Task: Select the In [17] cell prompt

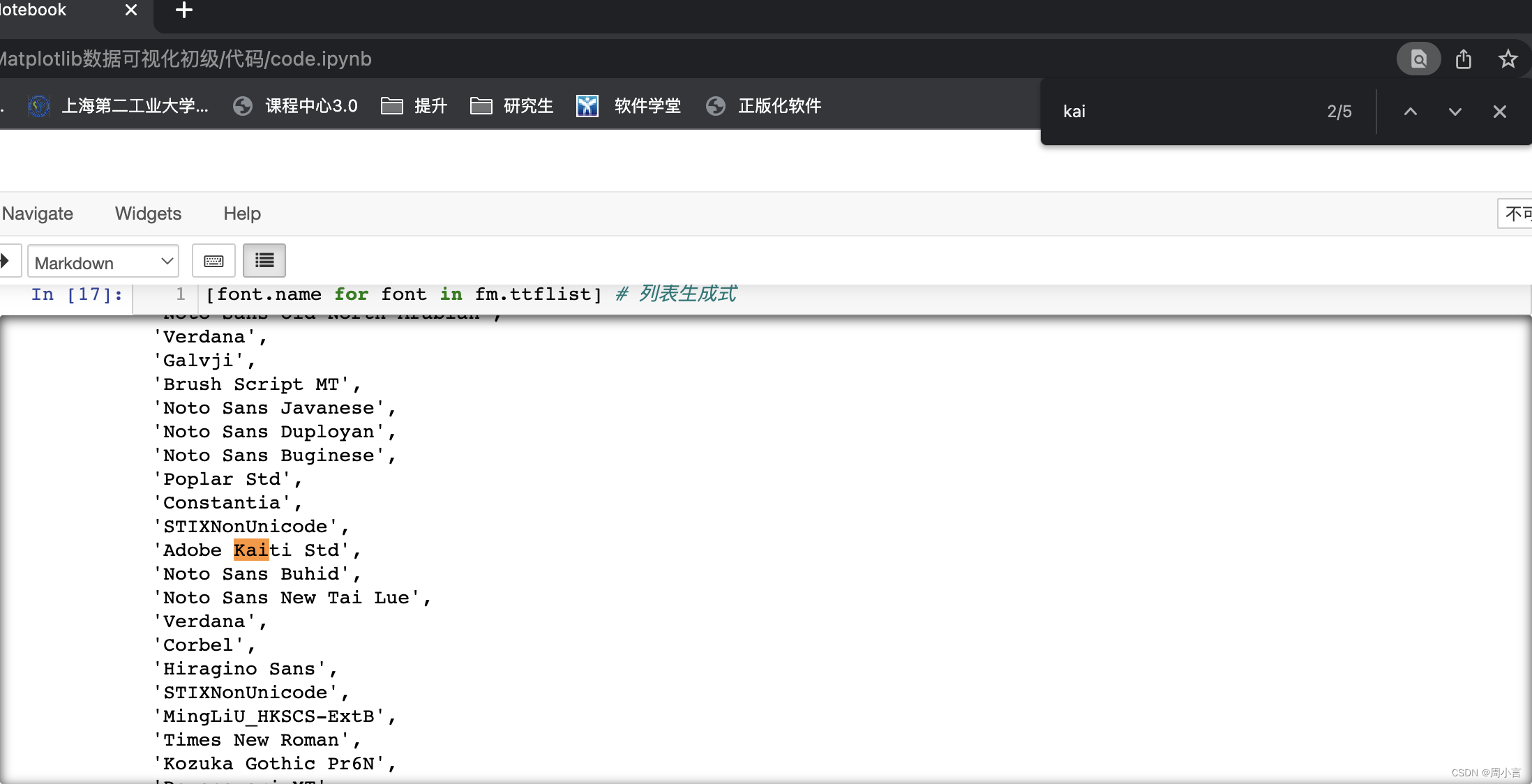Action: (x=77, y=294)
